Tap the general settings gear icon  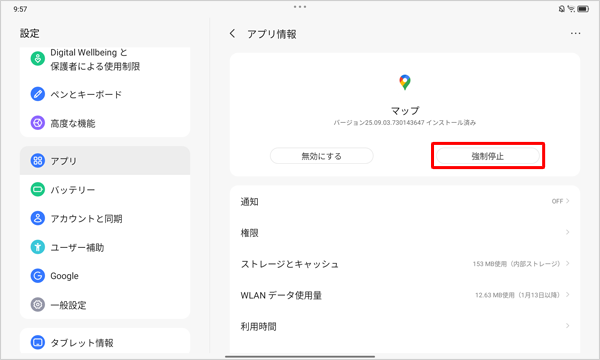pos(38,305)
